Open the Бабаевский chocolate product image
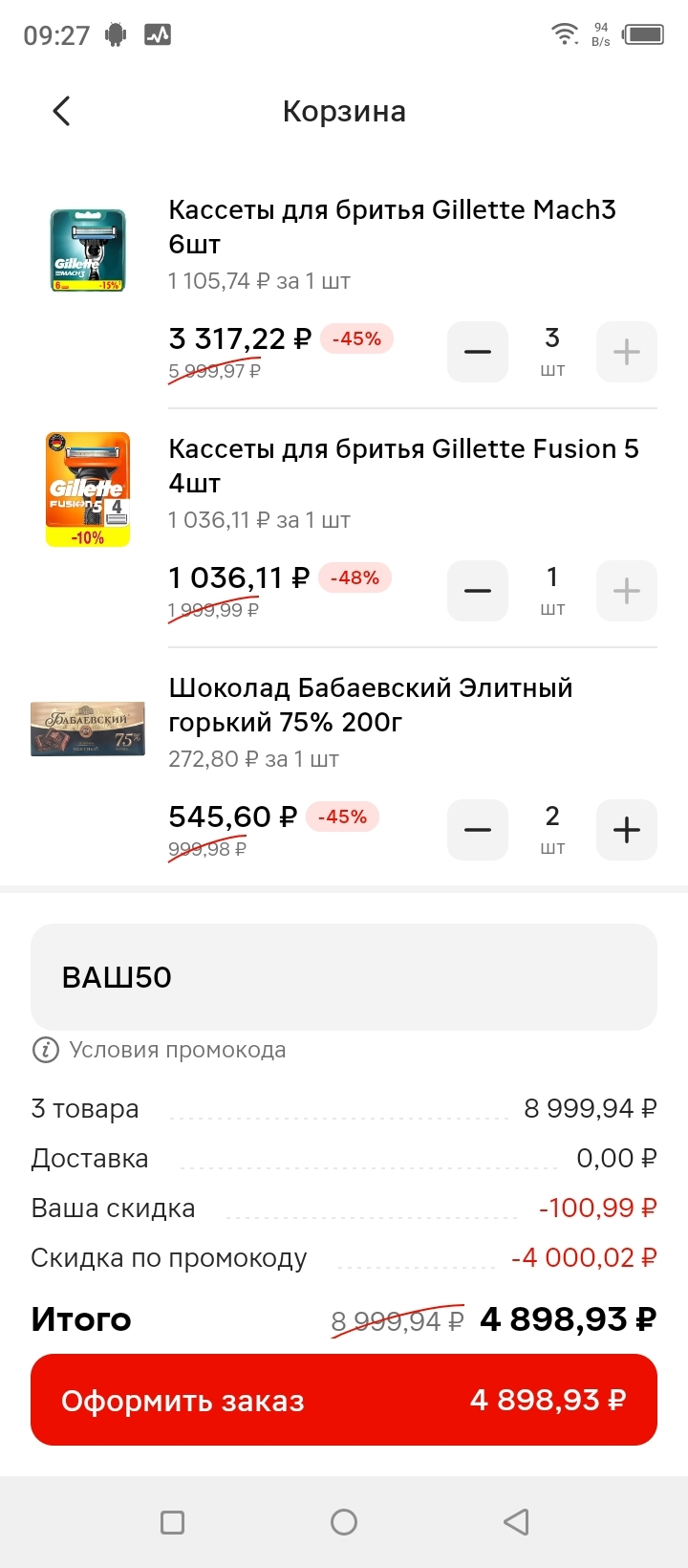688x1568 pixels. click(x=88, y=730)
